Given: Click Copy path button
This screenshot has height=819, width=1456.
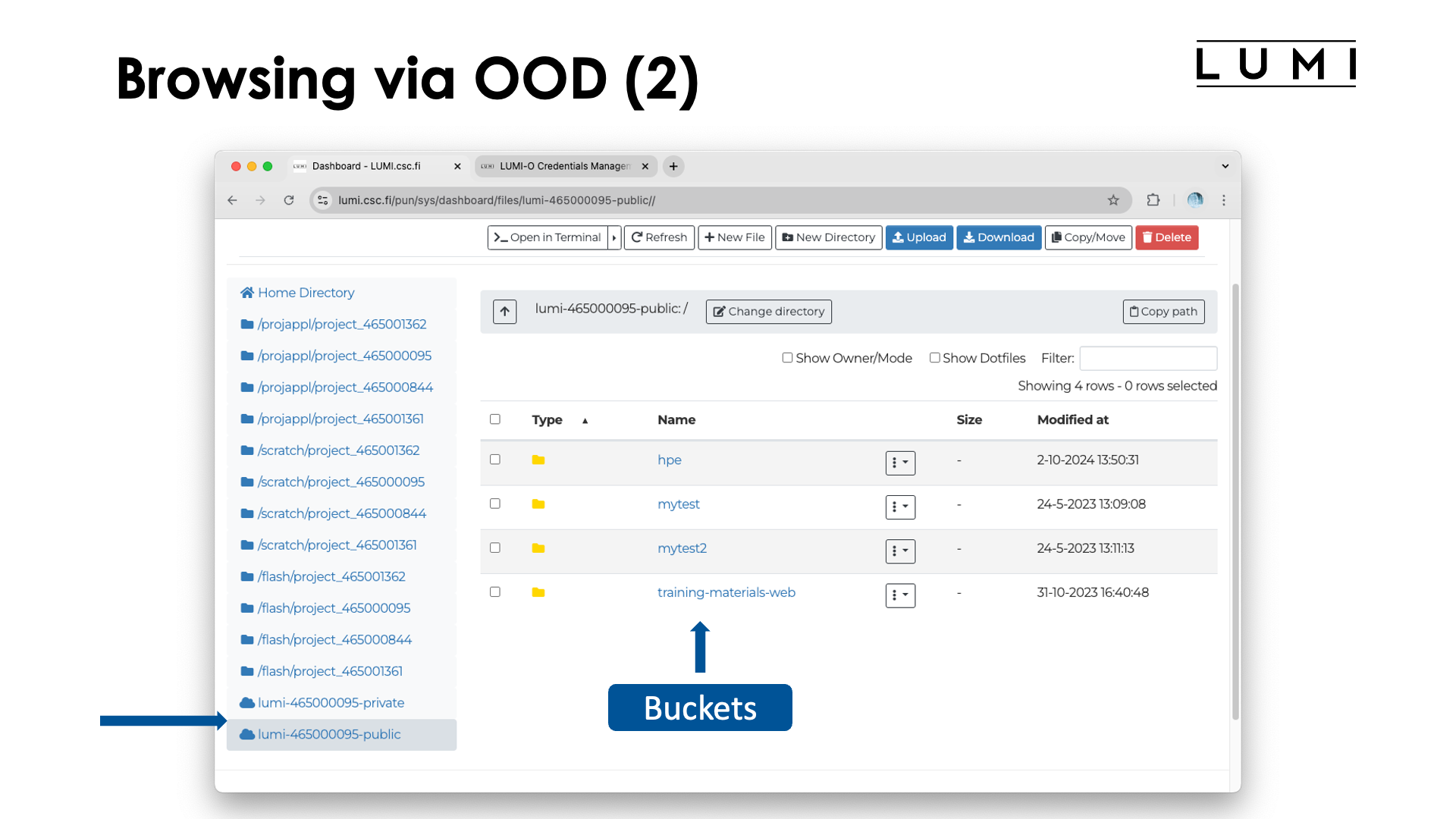Looking at the screenshot, I should [x=1163, y=311].
